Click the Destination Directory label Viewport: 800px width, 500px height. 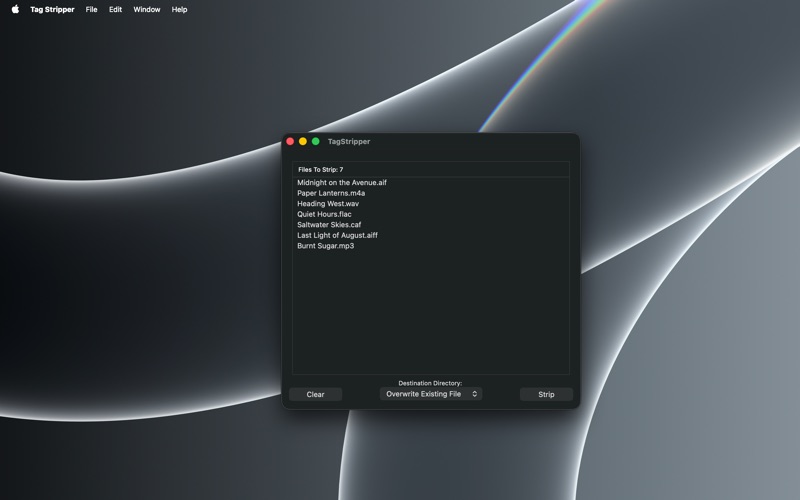[x=430, y=383]
